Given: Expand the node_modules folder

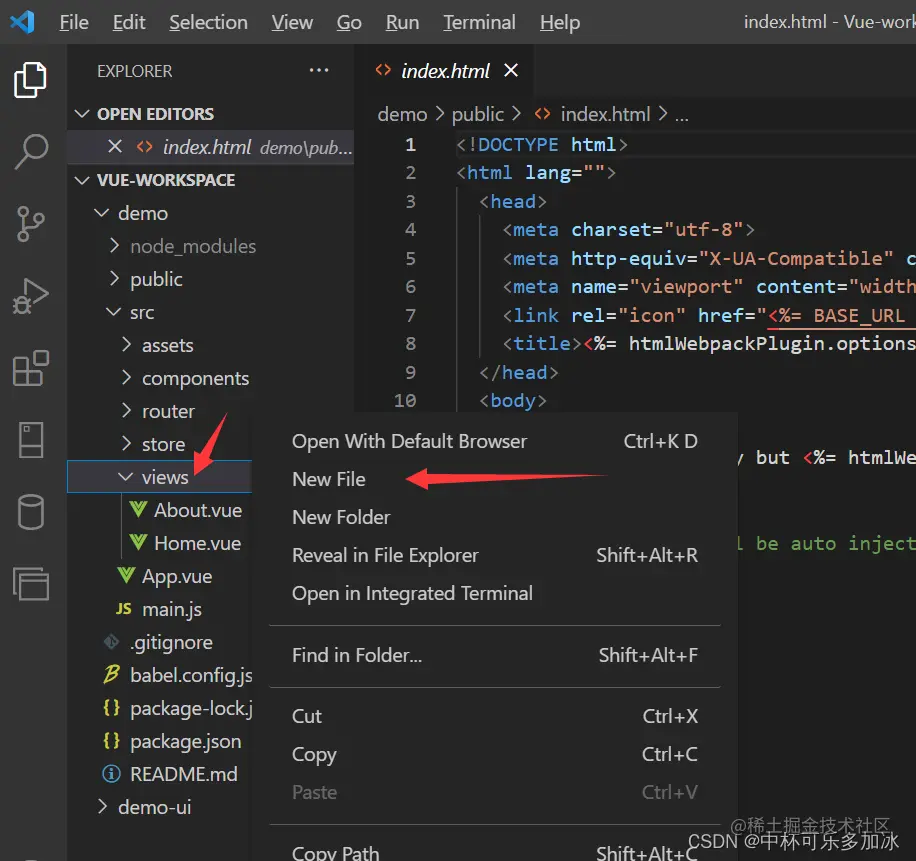Looking at the screenshot, I should (x=114, y=245).
